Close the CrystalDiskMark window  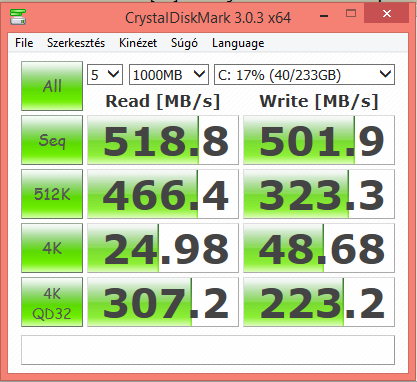(x=387, y=14)
